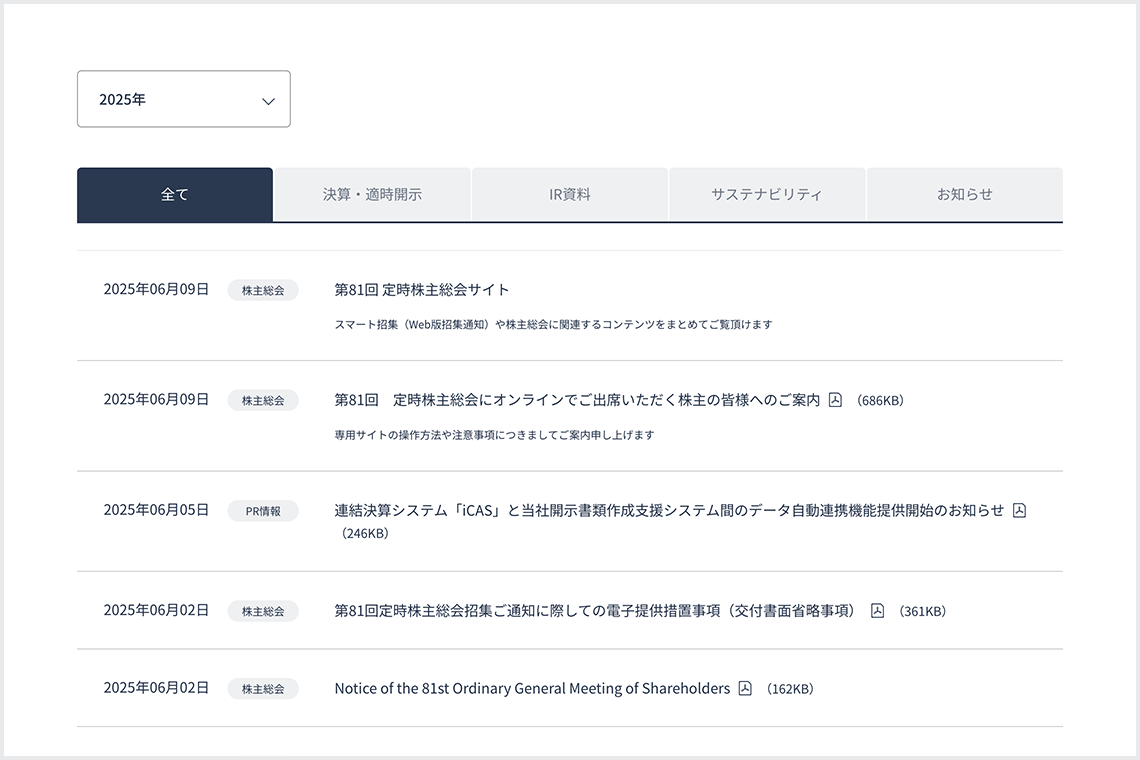Click the chevron arrow in year selector
Screen dimensions: 1140x760
[268, 101]
